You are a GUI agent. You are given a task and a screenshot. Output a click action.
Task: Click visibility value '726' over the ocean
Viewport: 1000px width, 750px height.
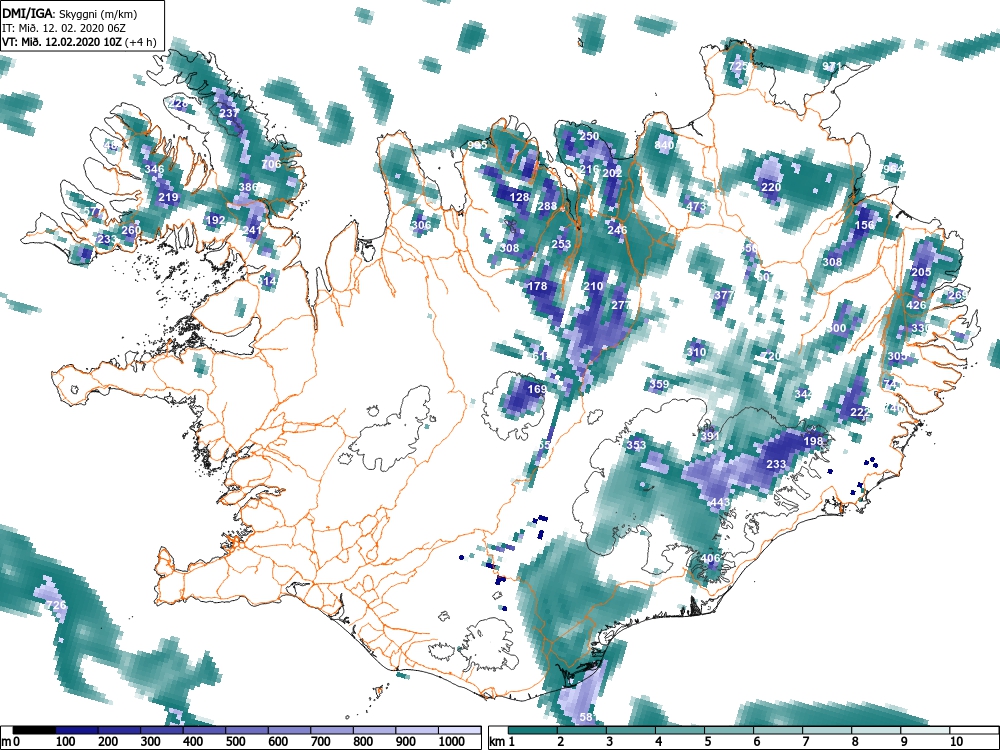[56, 605]
